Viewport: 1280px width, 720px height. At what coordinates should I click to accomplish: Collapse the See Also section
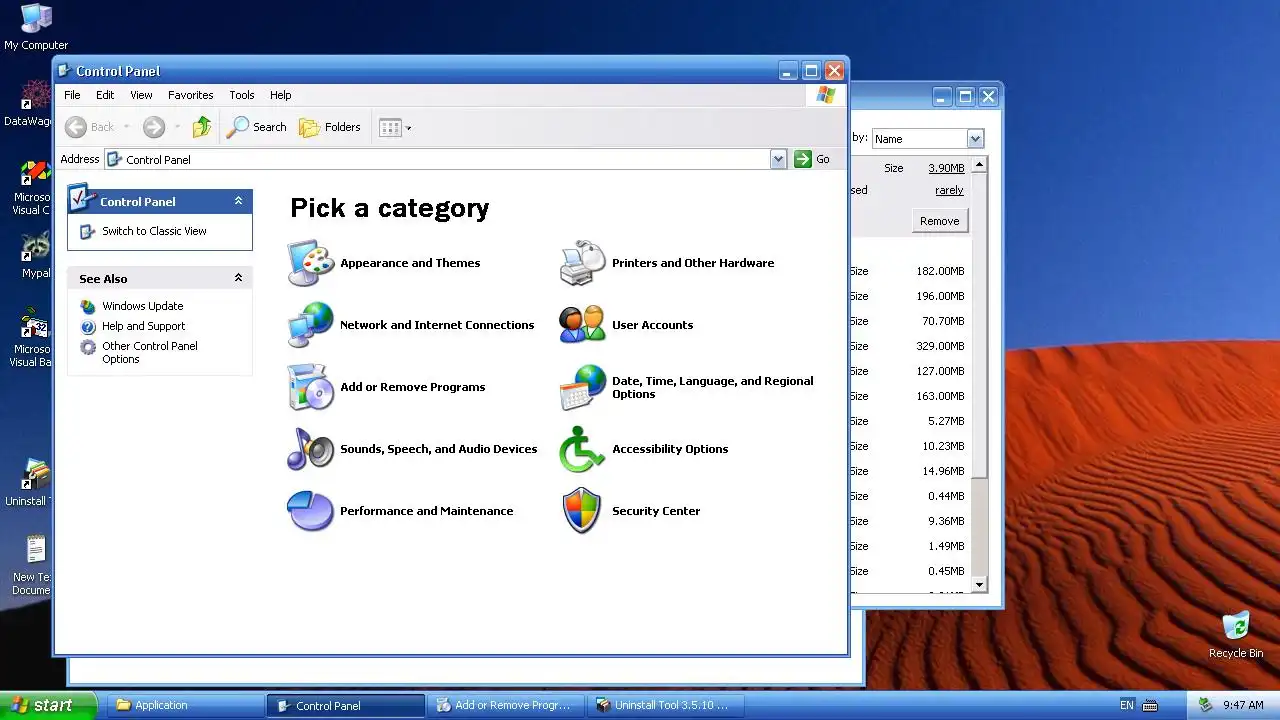pyautogui.click(x=238, y=278)
